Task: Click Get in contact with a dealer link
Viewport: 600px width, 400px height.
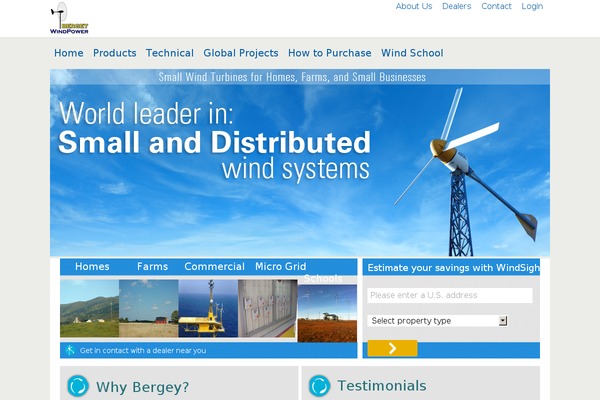Action: [x=143, y=350]
